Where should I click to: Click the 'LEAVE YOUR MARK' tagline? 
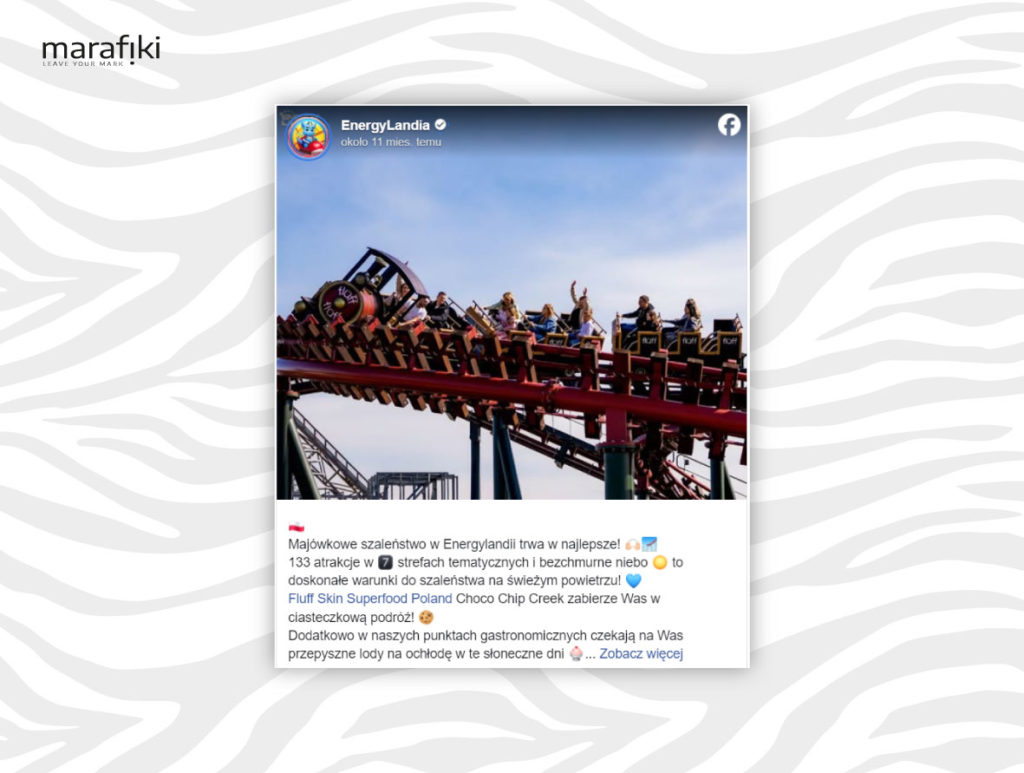point(83,64)
